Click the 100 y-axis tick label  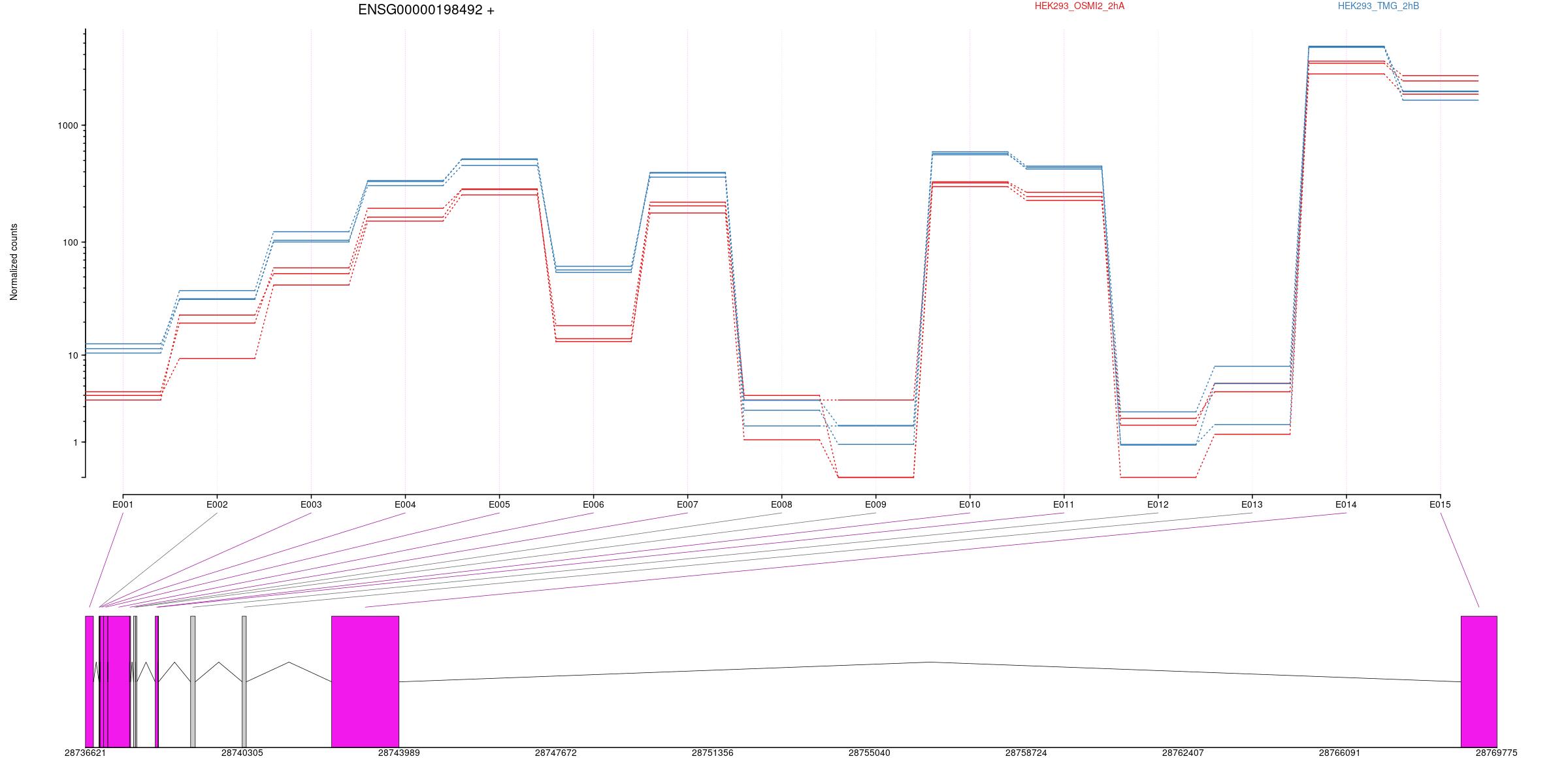70,242
